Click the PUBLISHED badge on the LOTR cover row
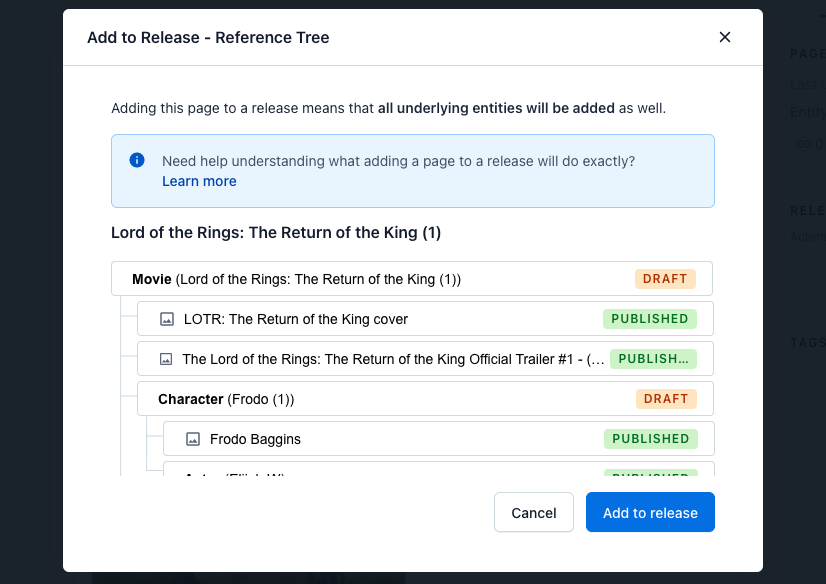 click(650, 319)
